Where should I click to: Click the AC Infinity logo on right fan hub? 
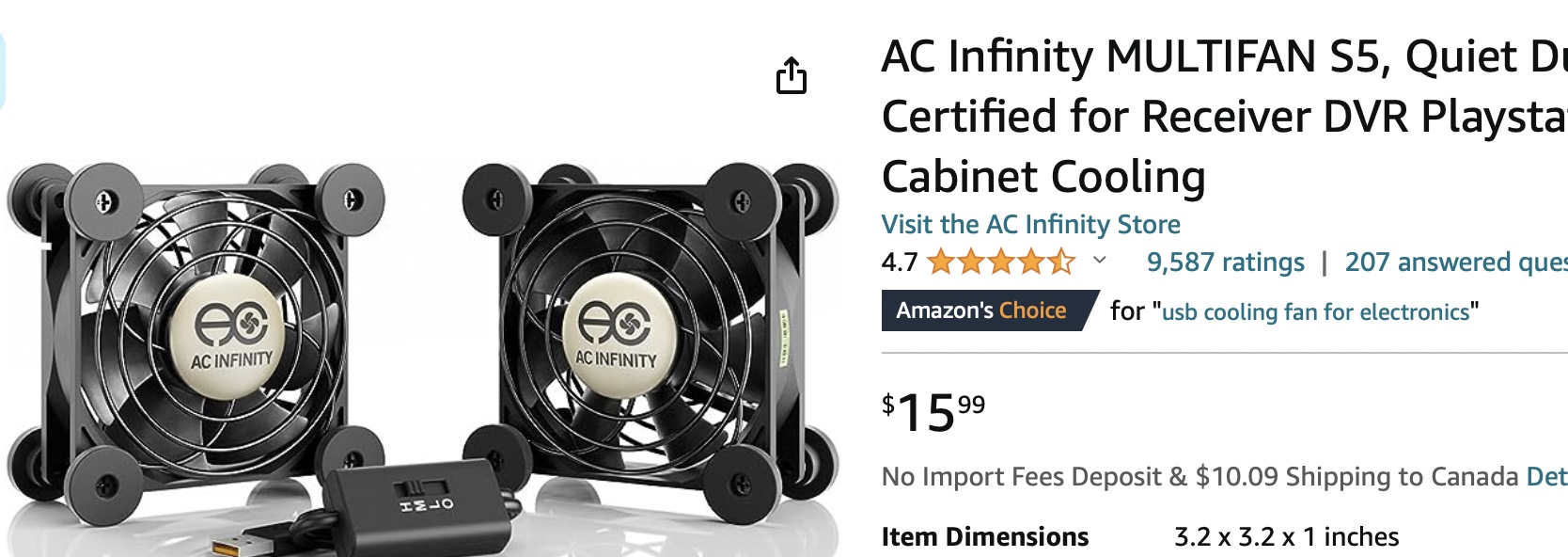tap(615, 334)
